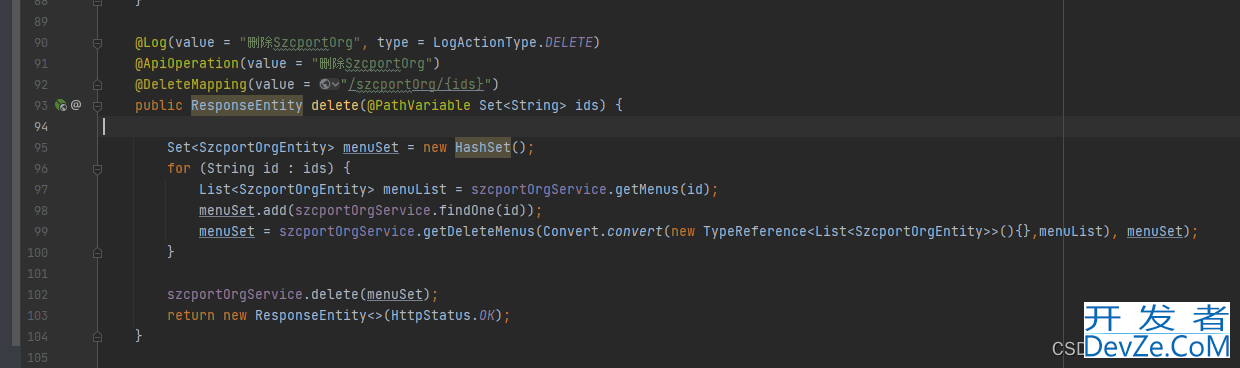Click the fold end marker at line 100
This screenshot has width=1240, height=368.
pyautogui.click(x=97, y=252)
